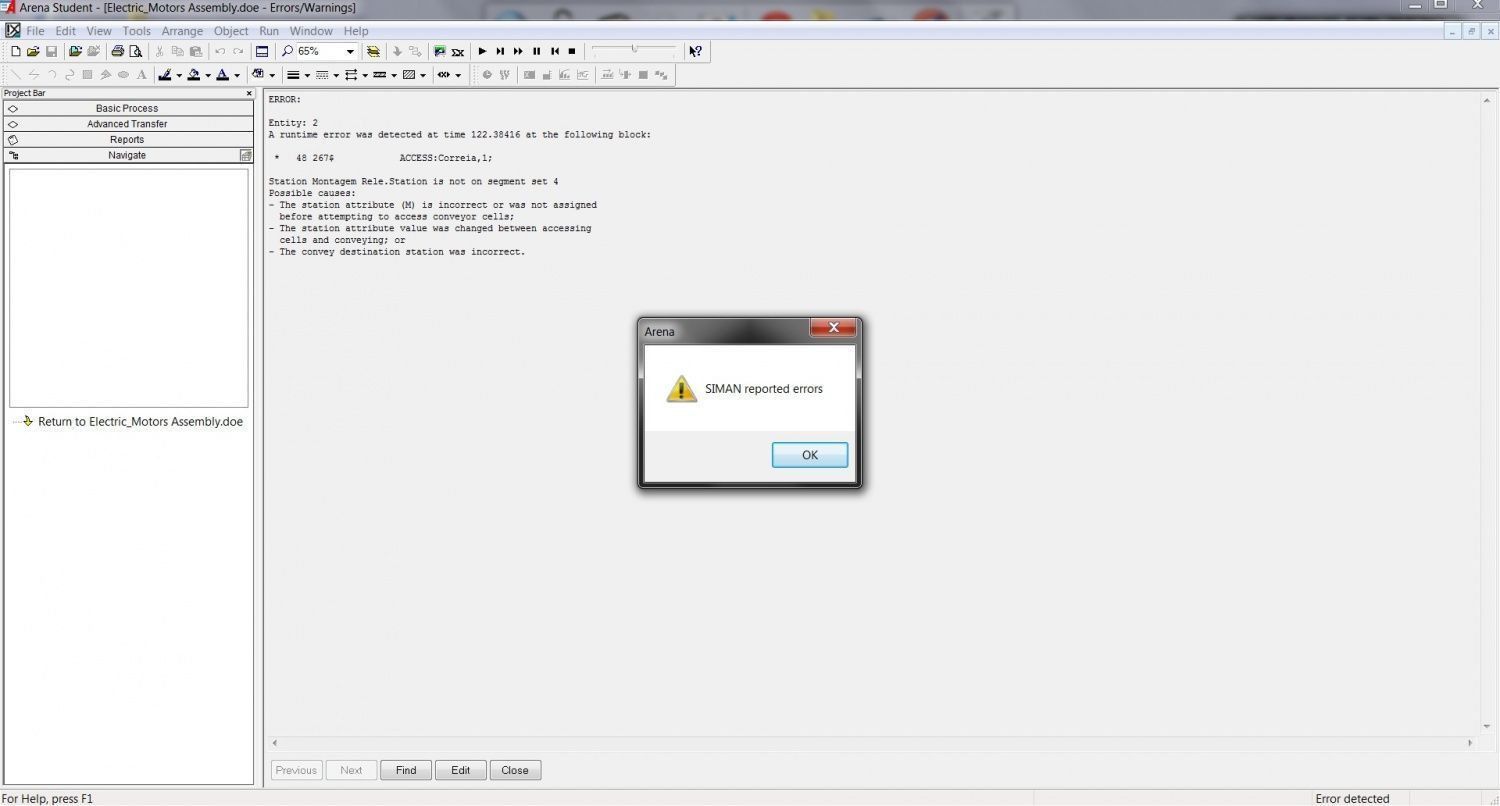Click the Find button
The height and width of the screenshot is (806, 1500).
406,770
